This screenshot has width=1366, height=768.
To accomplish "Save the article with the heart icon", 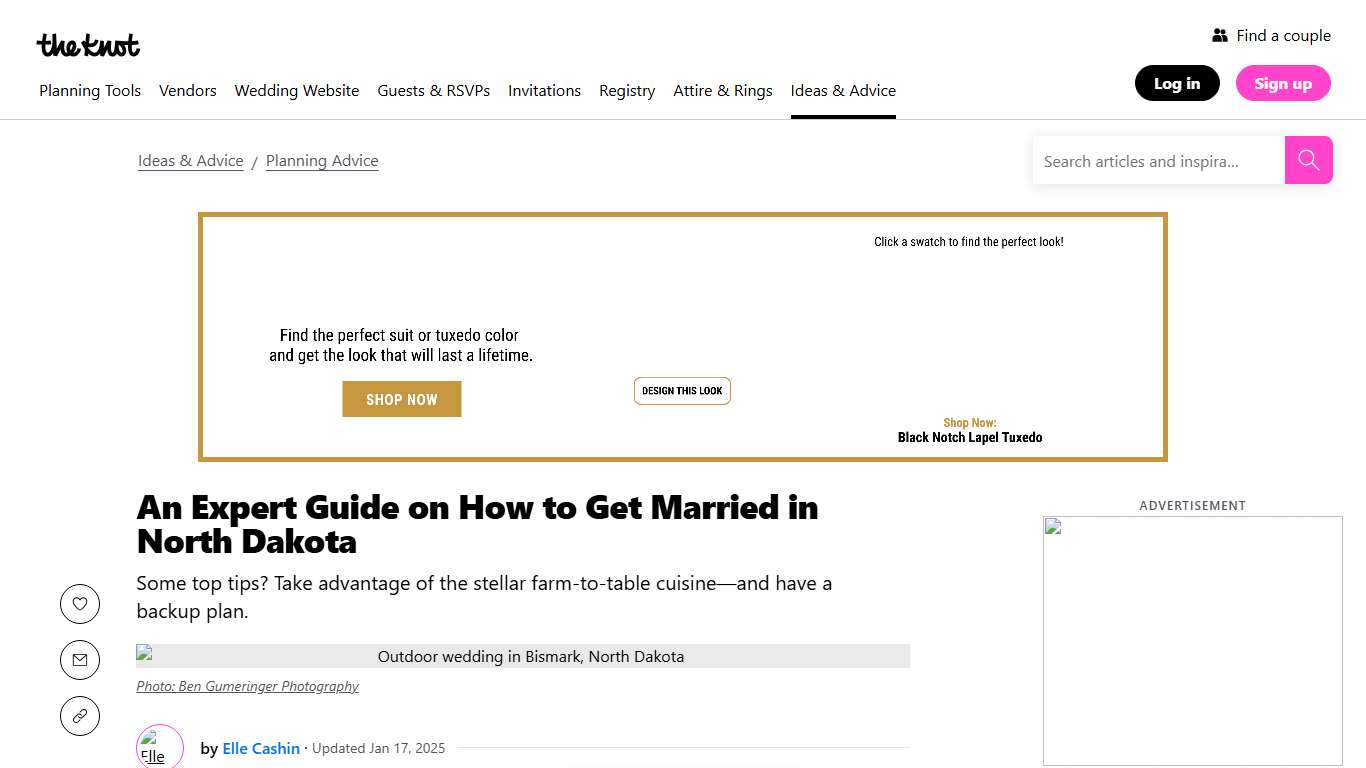I will pos(80,604).
